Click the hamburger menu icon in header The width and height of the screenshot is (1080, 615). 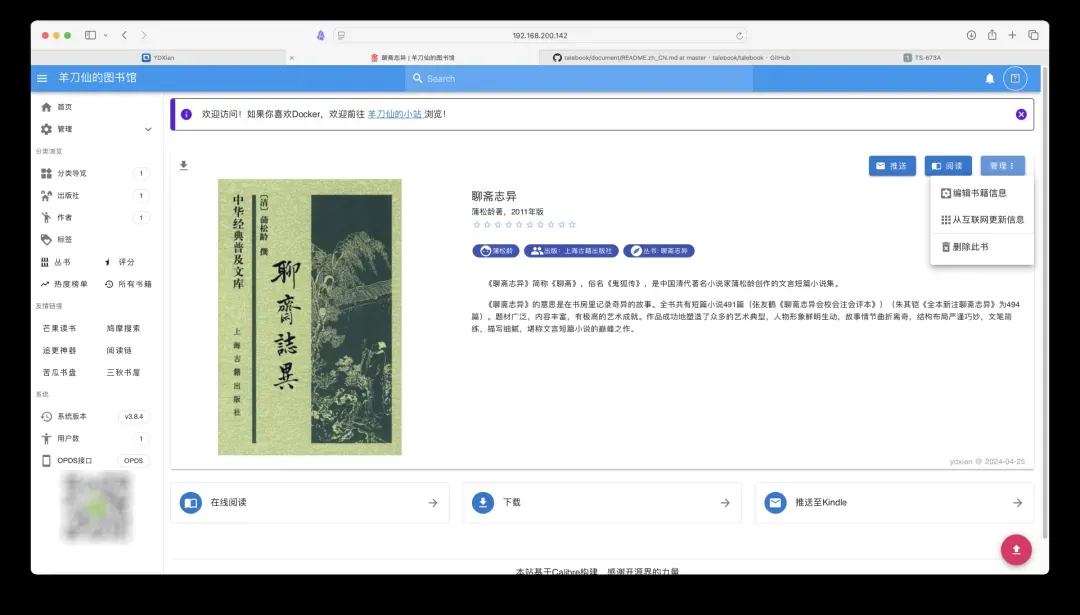click(42, 78)
